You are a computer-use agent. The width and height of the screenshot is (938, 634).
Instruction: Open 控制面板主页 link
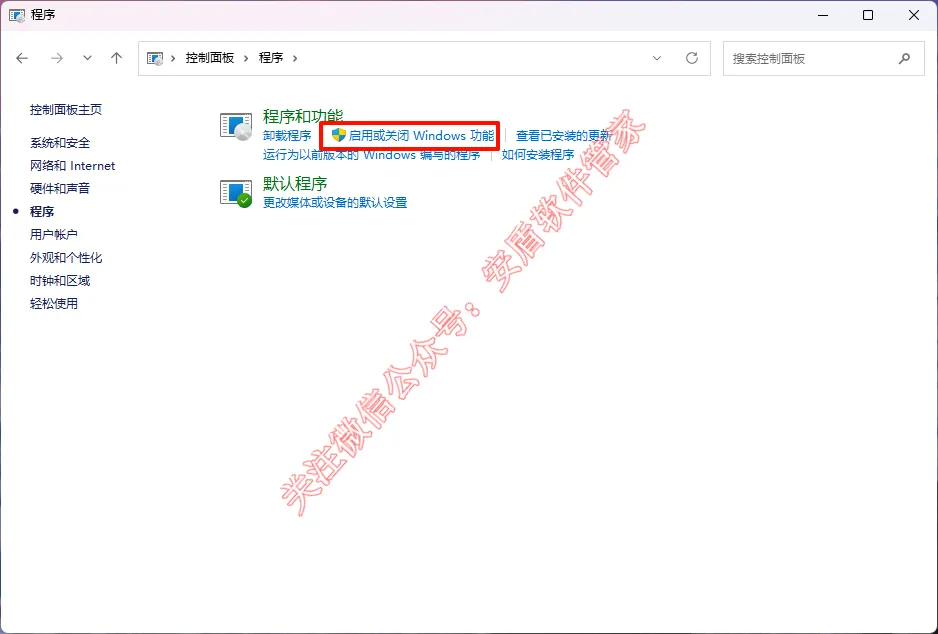coord(66,109)
